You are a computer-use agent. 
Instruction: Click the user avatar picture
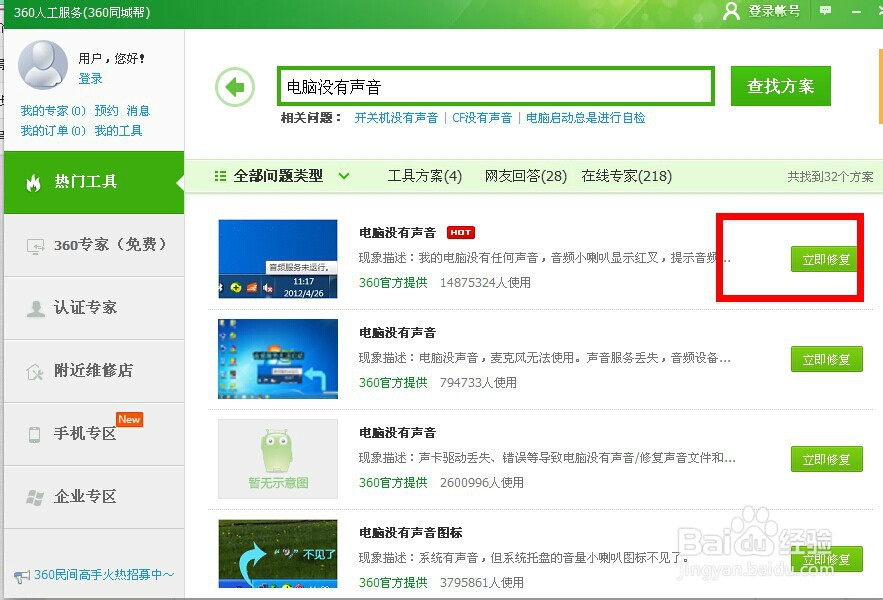coord(43,65)
